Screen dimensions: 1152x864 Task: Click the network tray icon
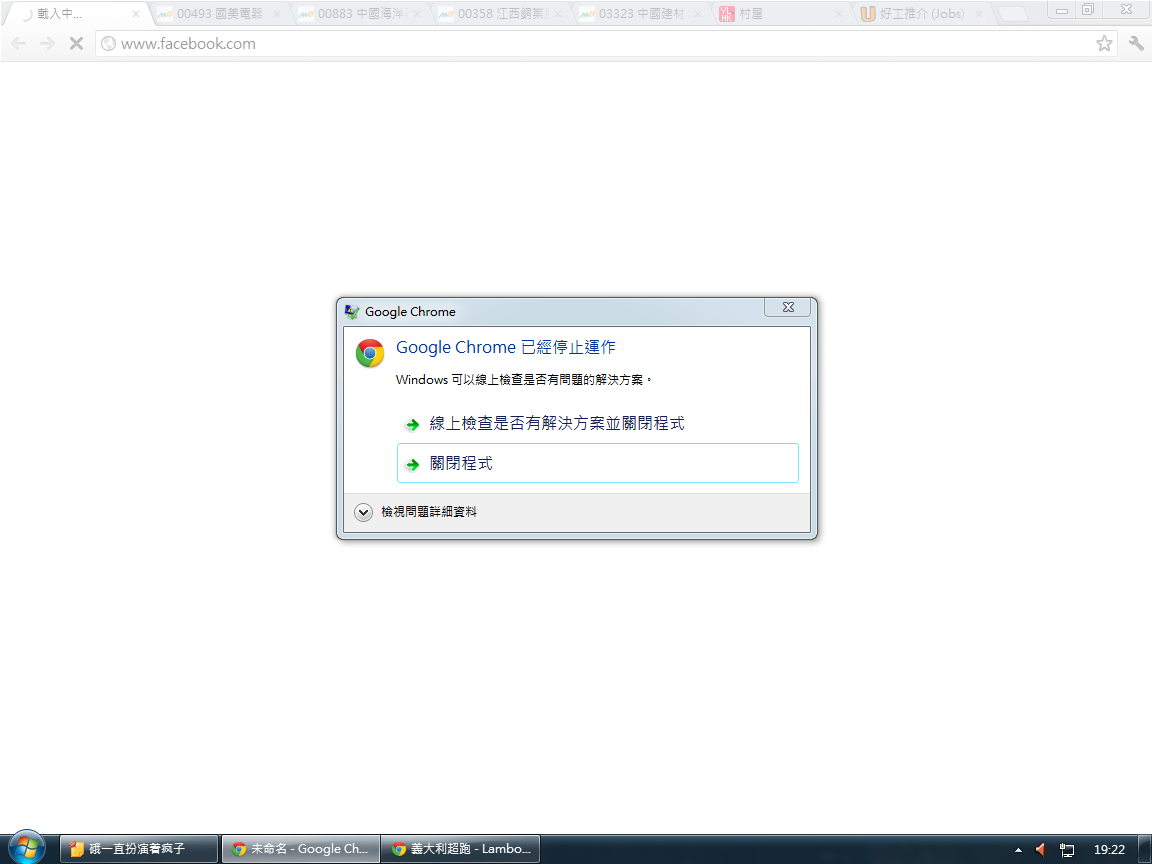(x=1067, y=850)
